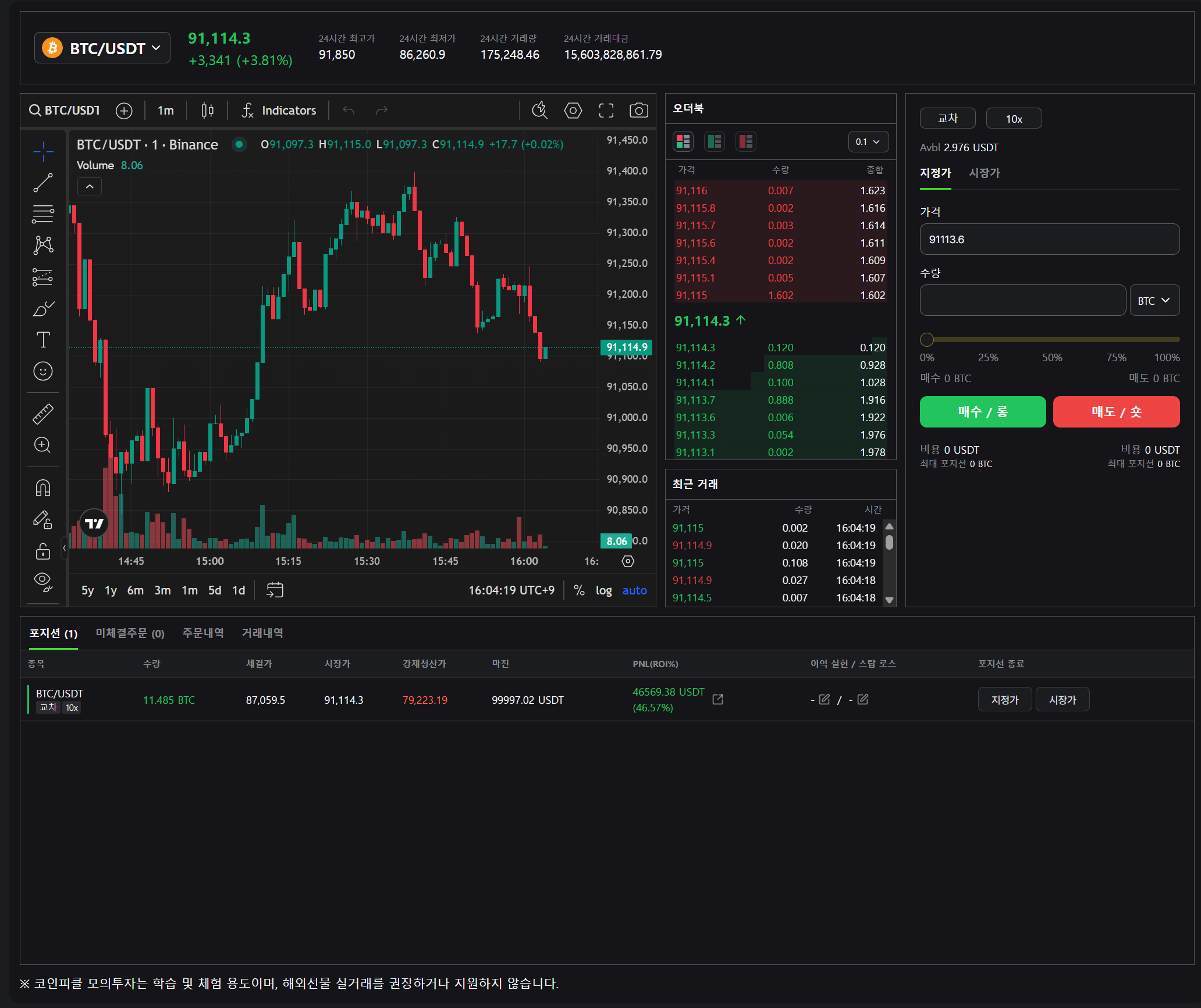
Task: Switch to 시장가 order tab
Action: pyautogui.click(x=984, y=173)
